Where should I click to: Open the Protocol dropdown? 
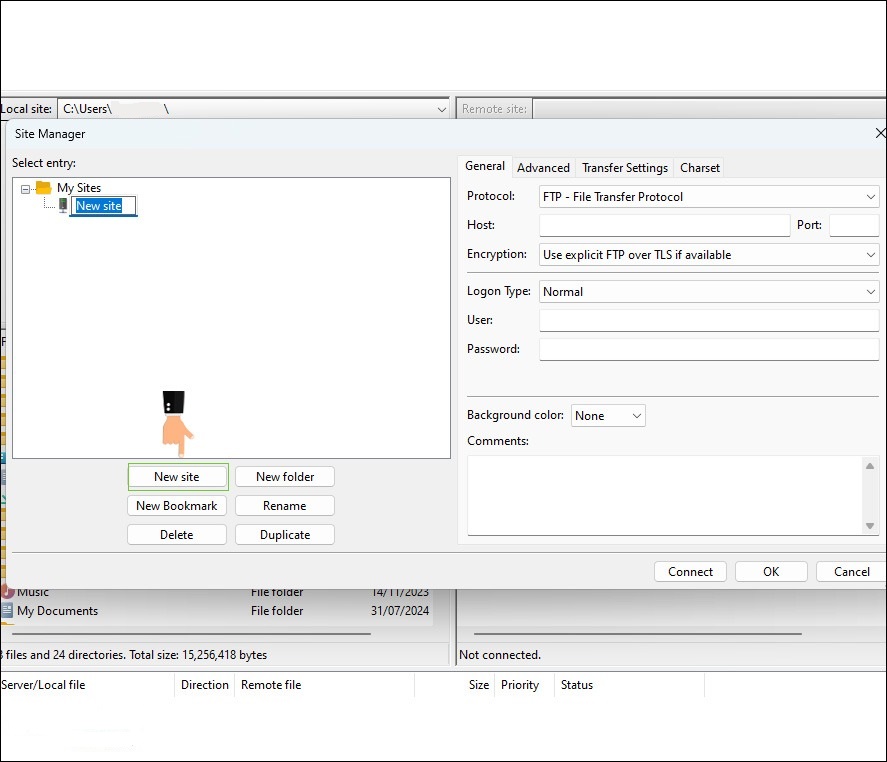(708, 197)
